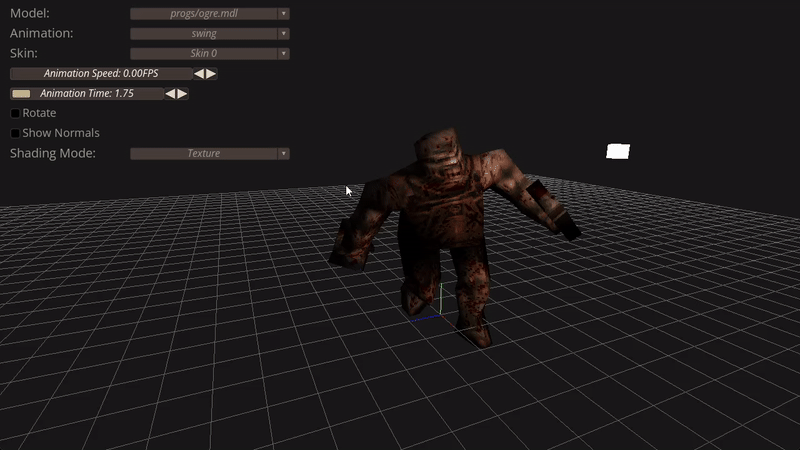Open the Skin dropdown showing Skin 0

pos(210,54)
